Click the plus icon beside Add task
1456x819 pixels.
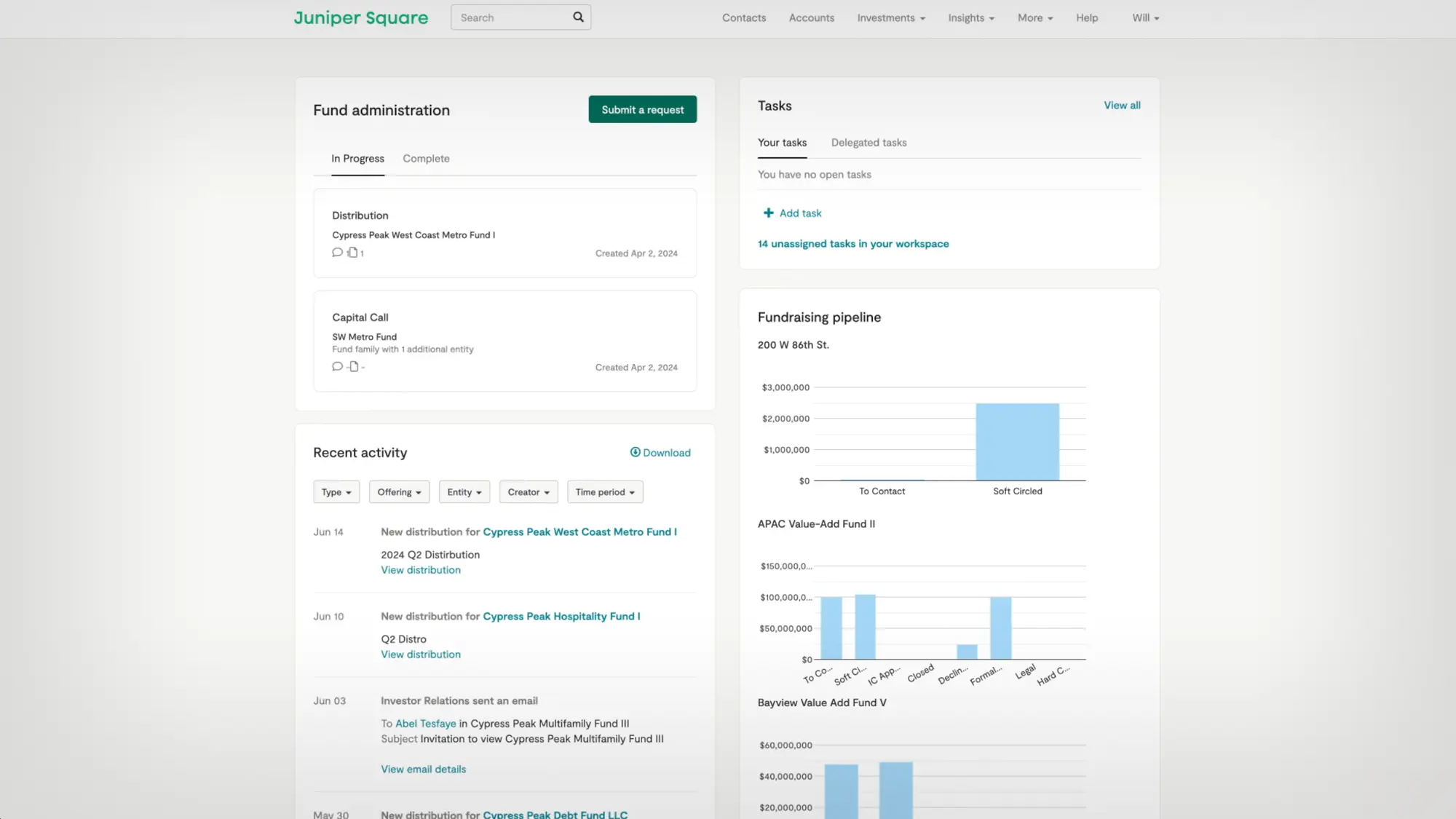point(768,213)
